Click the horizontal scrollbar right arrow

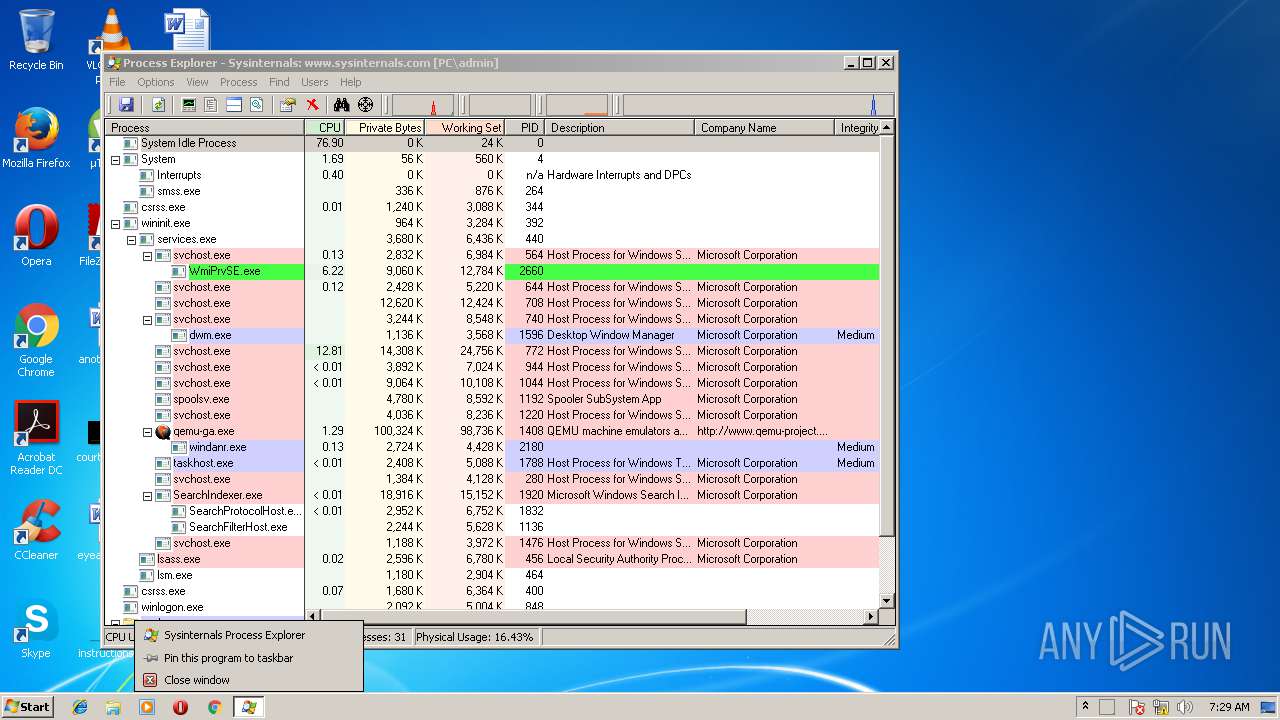pos(870,616)
